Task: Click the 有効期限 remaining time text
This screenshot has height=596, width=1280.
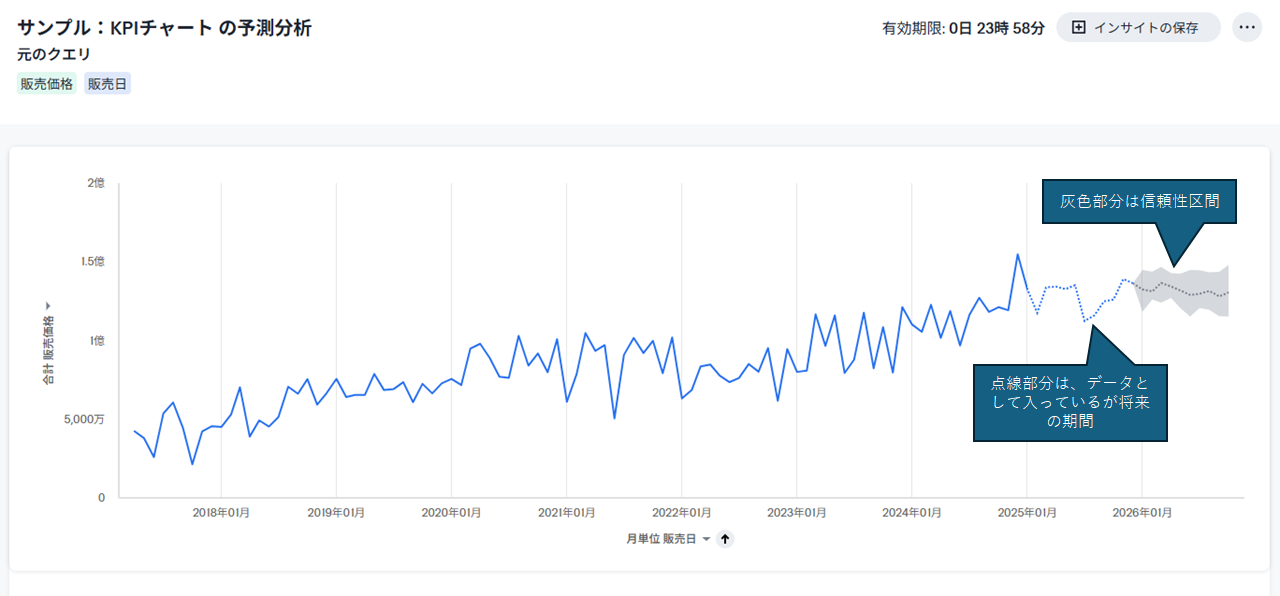Action: (962, 28)
